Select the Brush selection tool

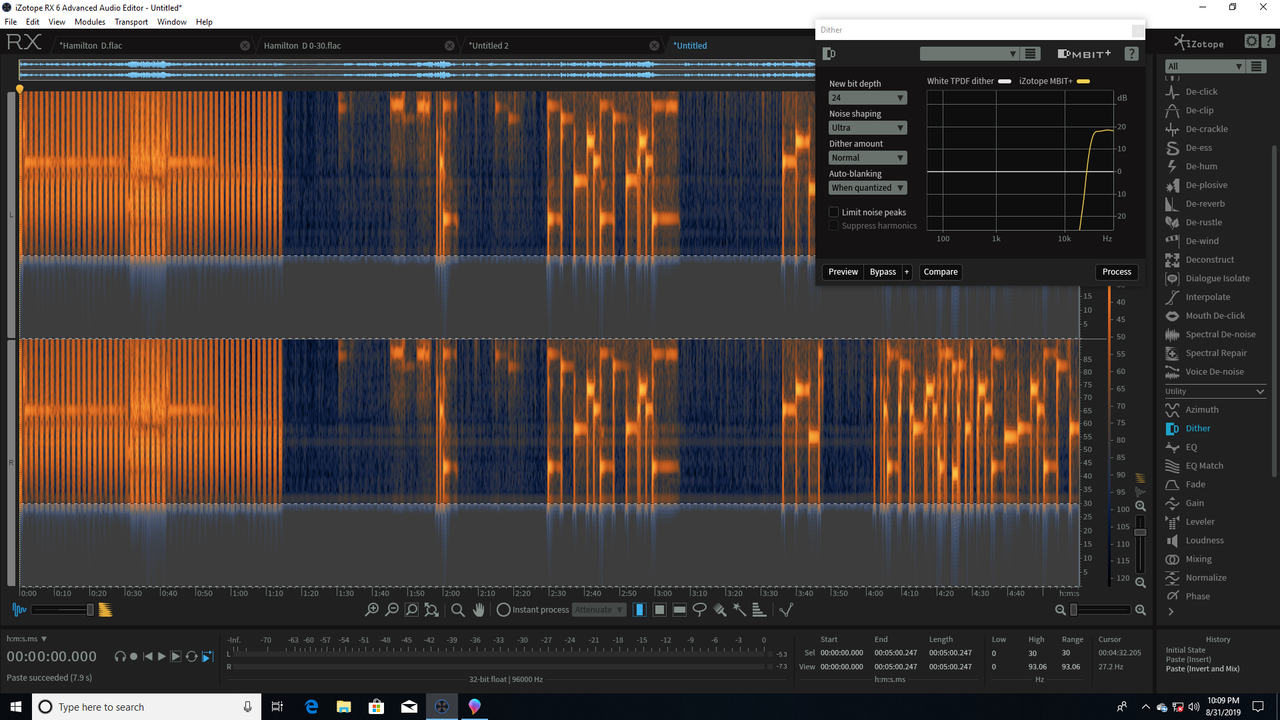pos(719,609)
